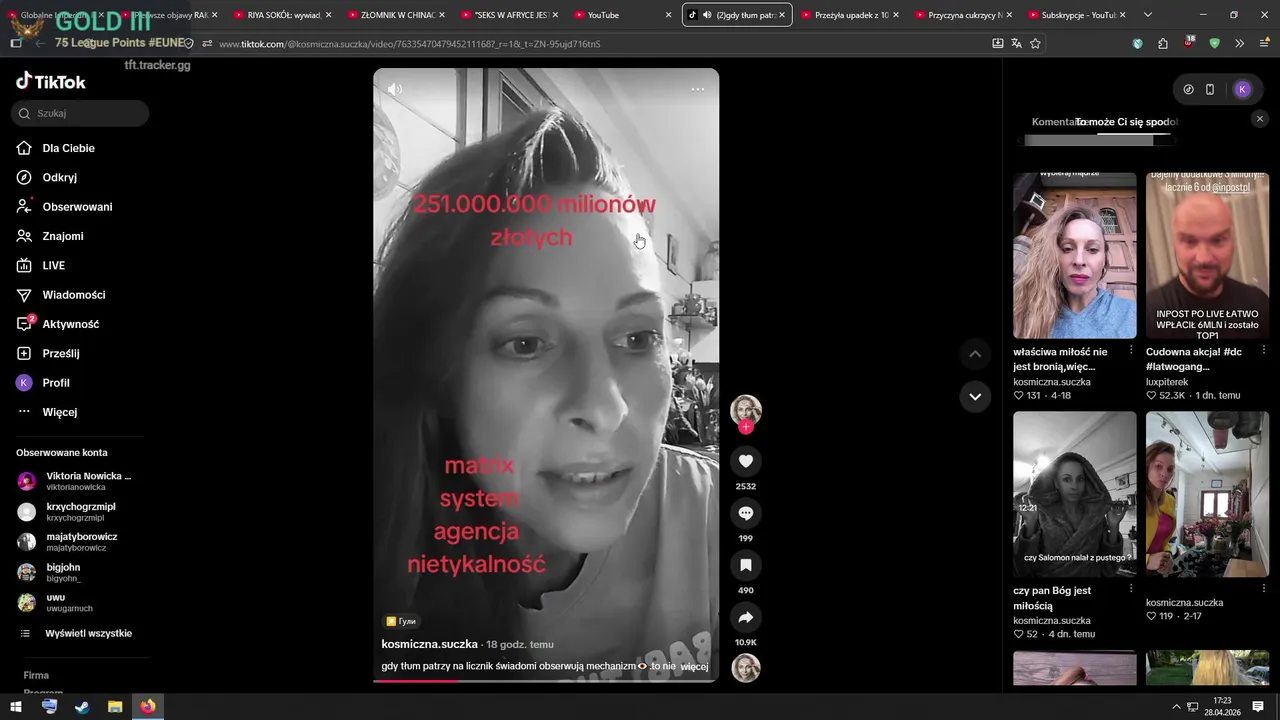Open the Znajomi section
The height and width of the screenshot is (720, 1280).
50,236
